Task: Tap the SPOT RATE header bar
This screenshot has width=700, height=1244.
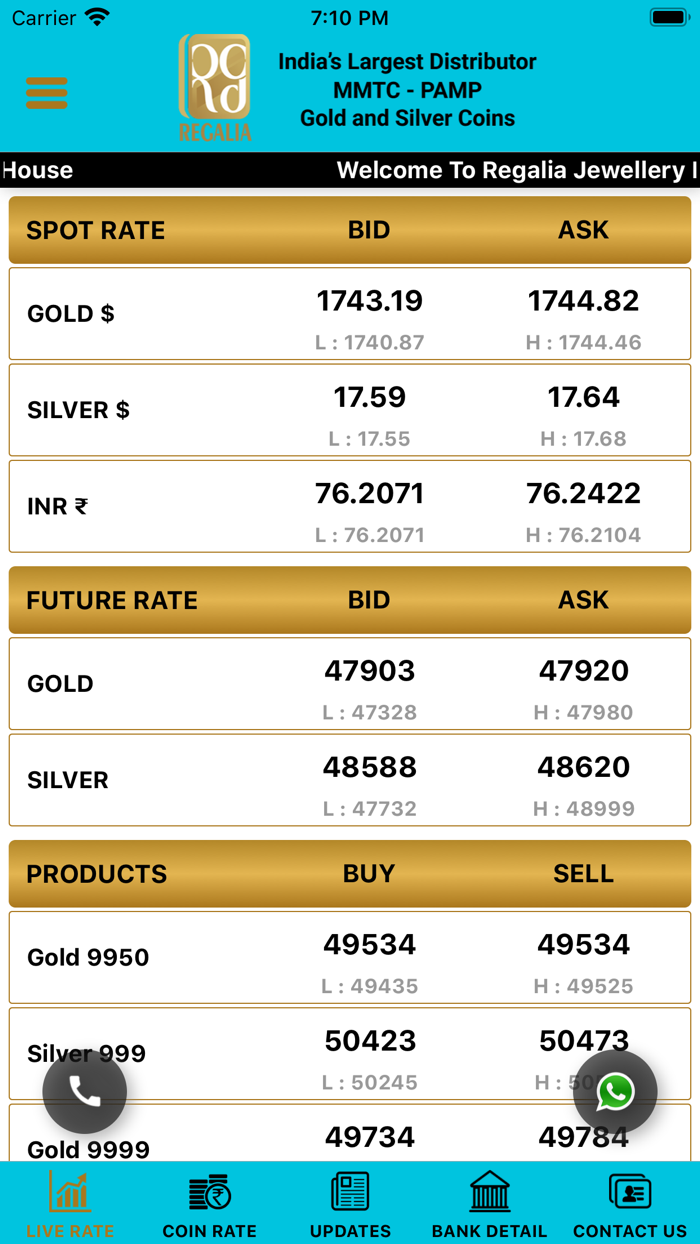Action: click(350, 230)
